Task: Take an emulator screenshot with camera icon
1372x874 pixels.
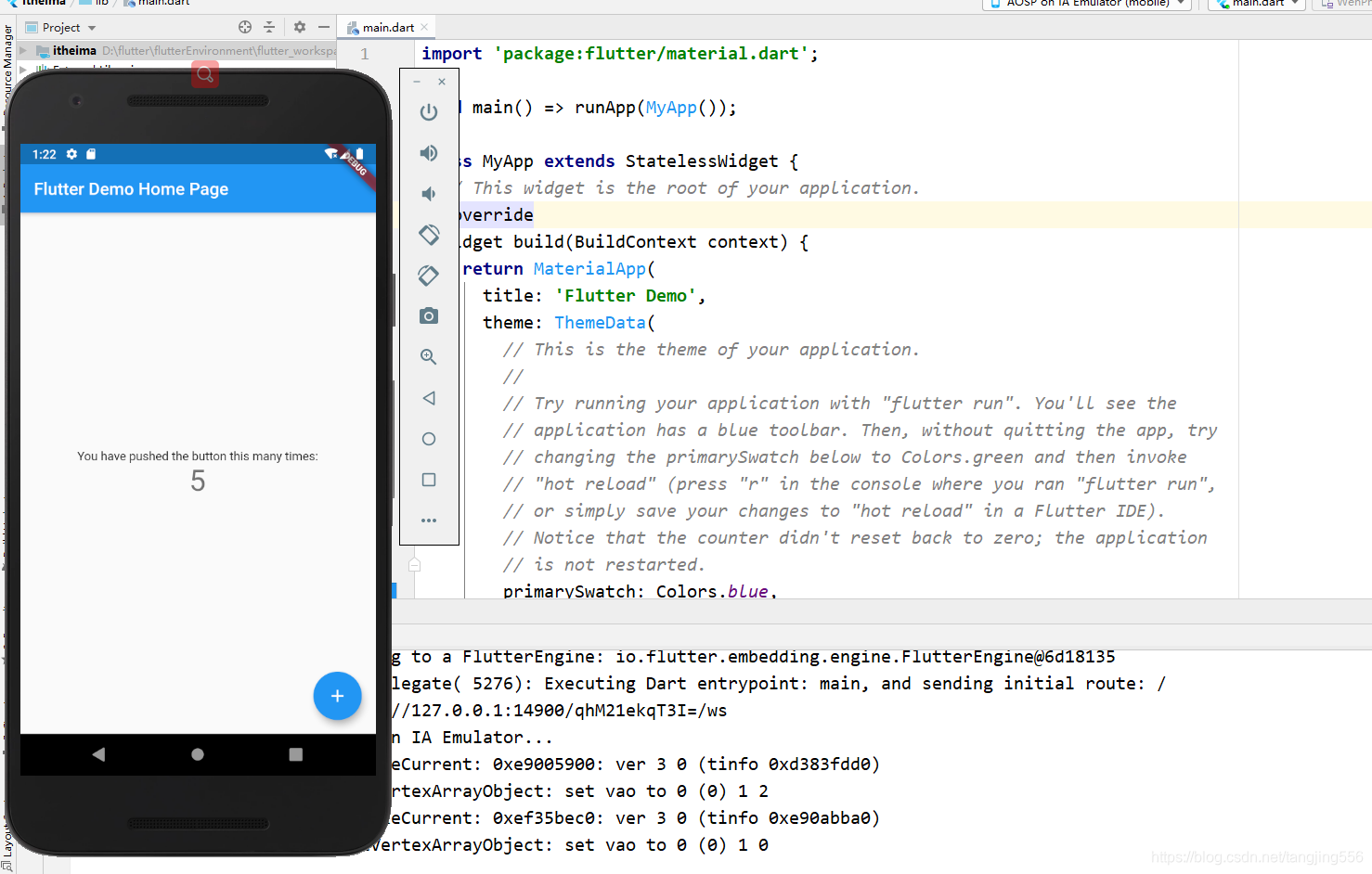Action: pos(429,316)
